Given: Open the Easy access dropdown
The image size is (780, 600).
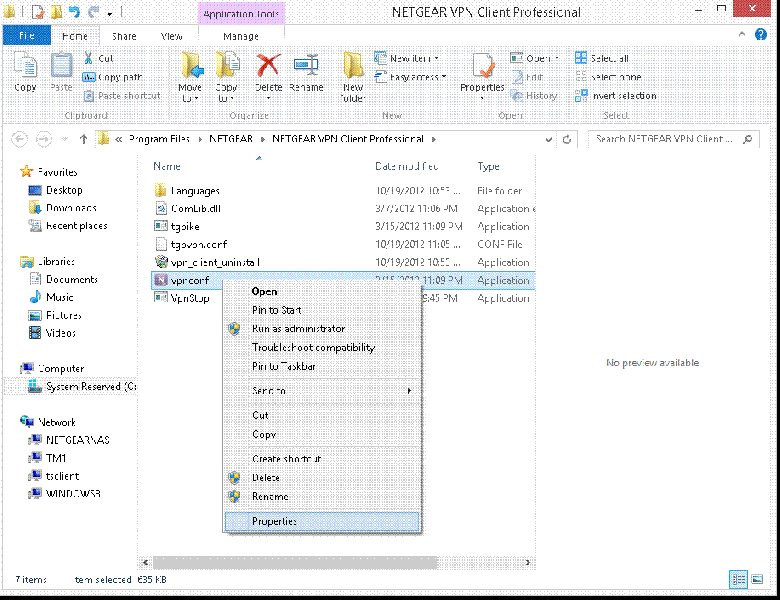Looking at the screenshot, I should pos(411,77).
